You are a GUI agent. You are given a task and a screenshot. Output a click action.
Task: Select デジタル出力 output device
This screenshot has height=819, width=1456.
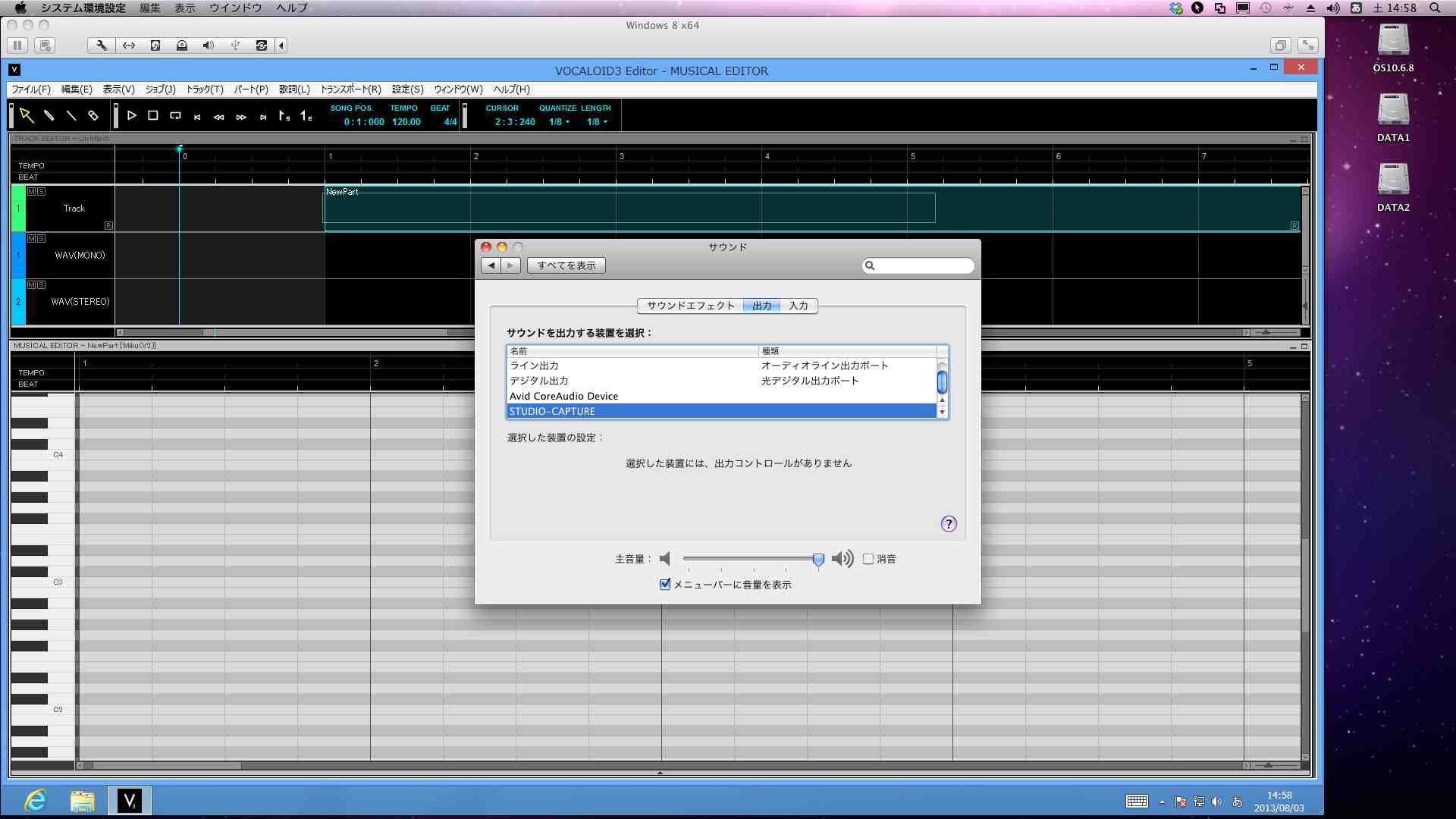tap(721, 381)
